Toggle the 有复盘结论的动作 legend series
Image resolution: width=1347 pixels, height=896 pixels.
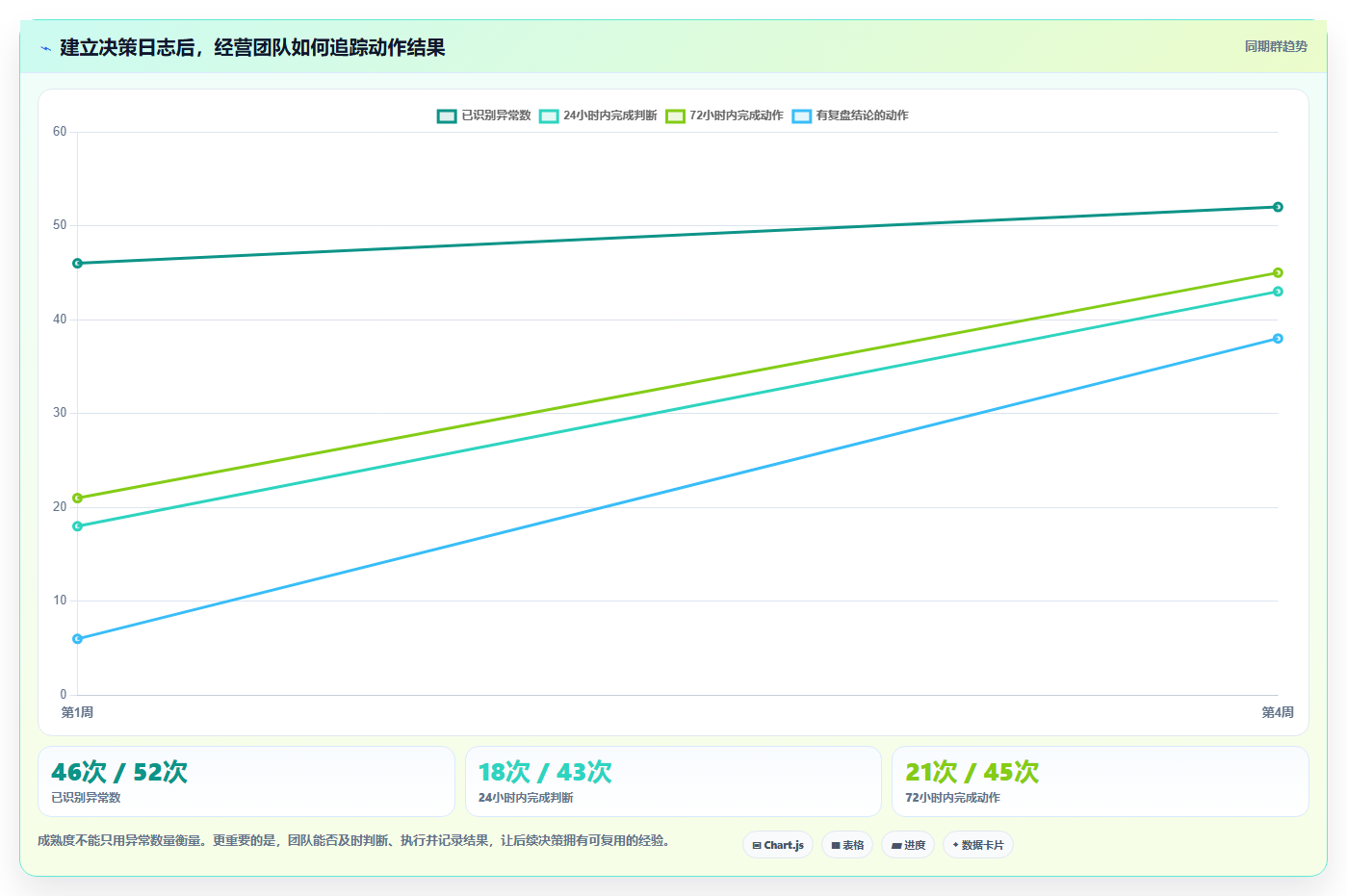[850, 115]
